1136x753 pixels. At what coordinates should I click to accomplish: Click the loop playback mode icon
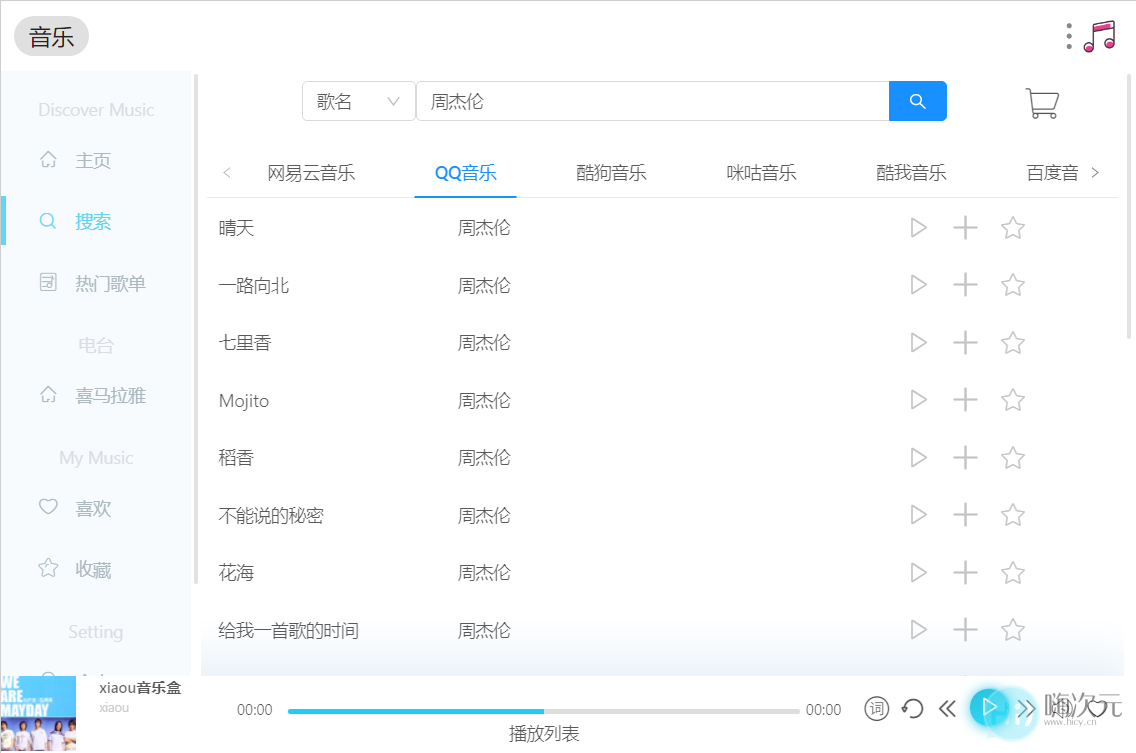coord(911,708)
